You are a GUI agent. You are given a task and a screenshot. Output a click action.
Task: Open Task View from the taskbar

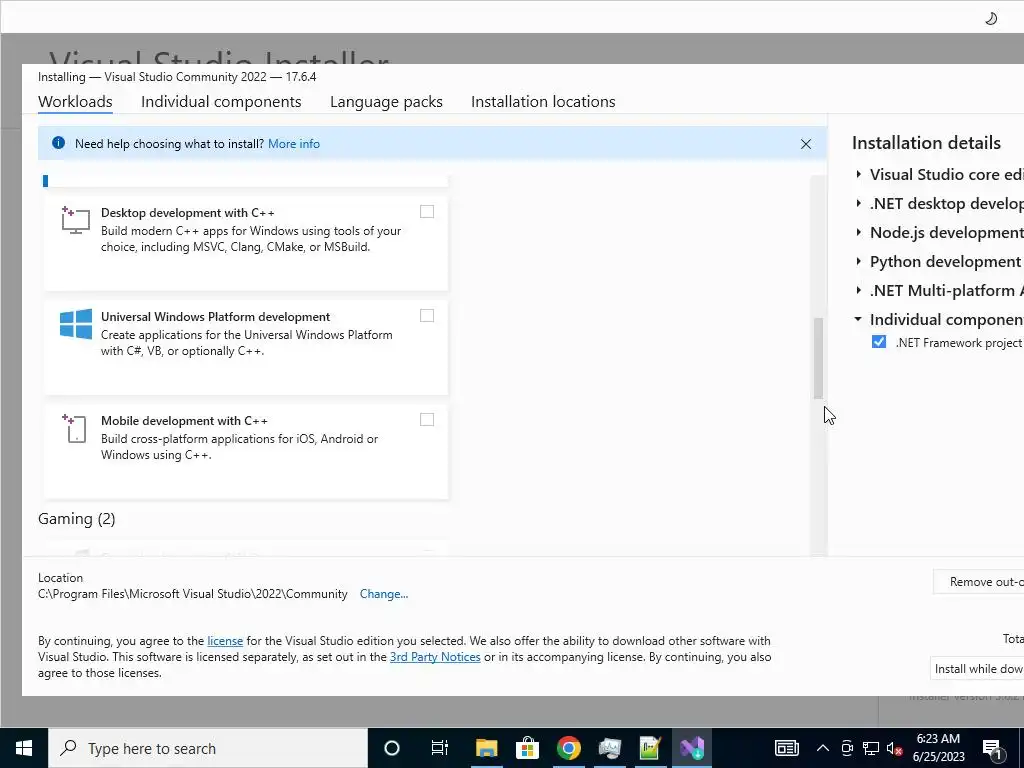tap(440, 748)
